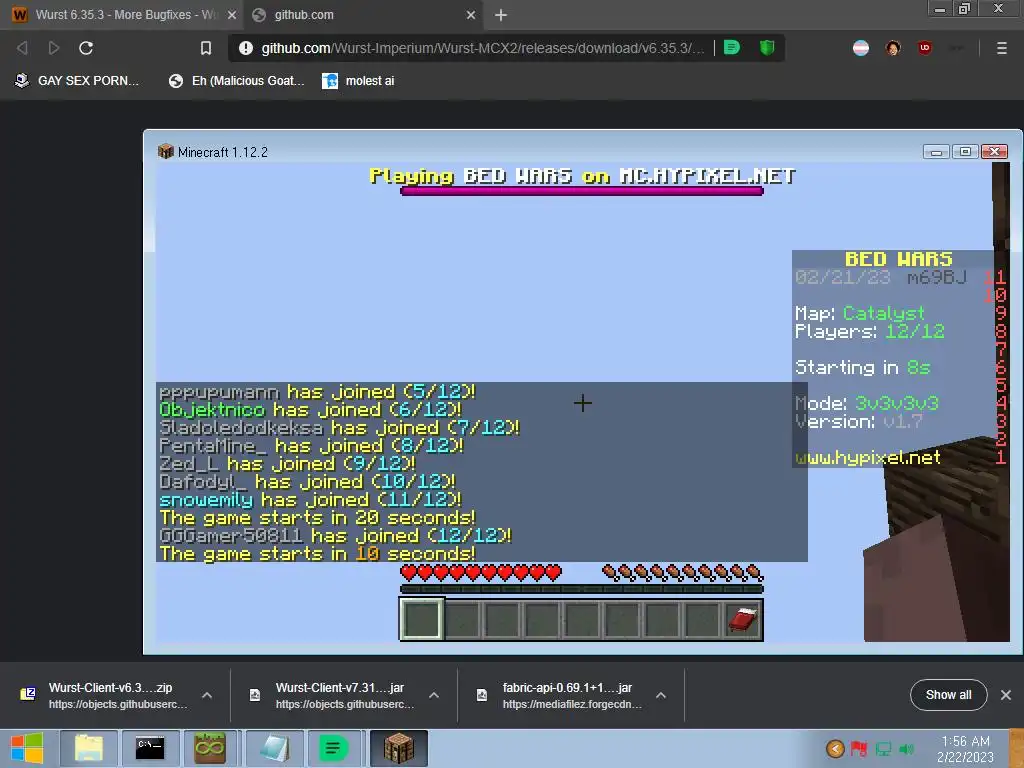The width and height of the screenshot is (1024, 768).
Task: Open the Eh (Malicious Goat... bookmark
Action: coord(236,81)
